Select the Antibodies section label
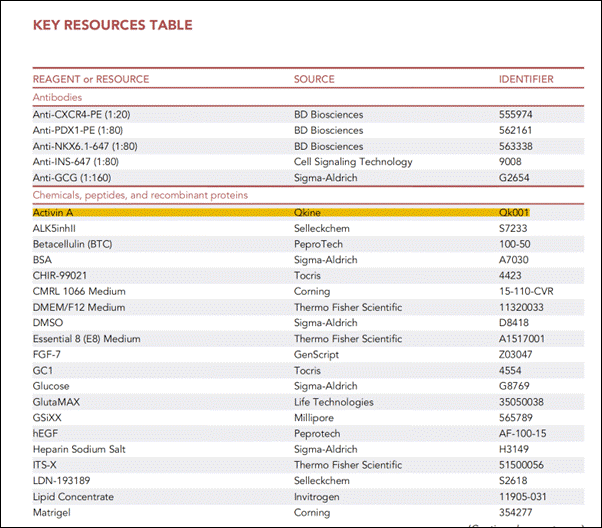The width and height of the screenshot is (602, 528). coord(58,97)
